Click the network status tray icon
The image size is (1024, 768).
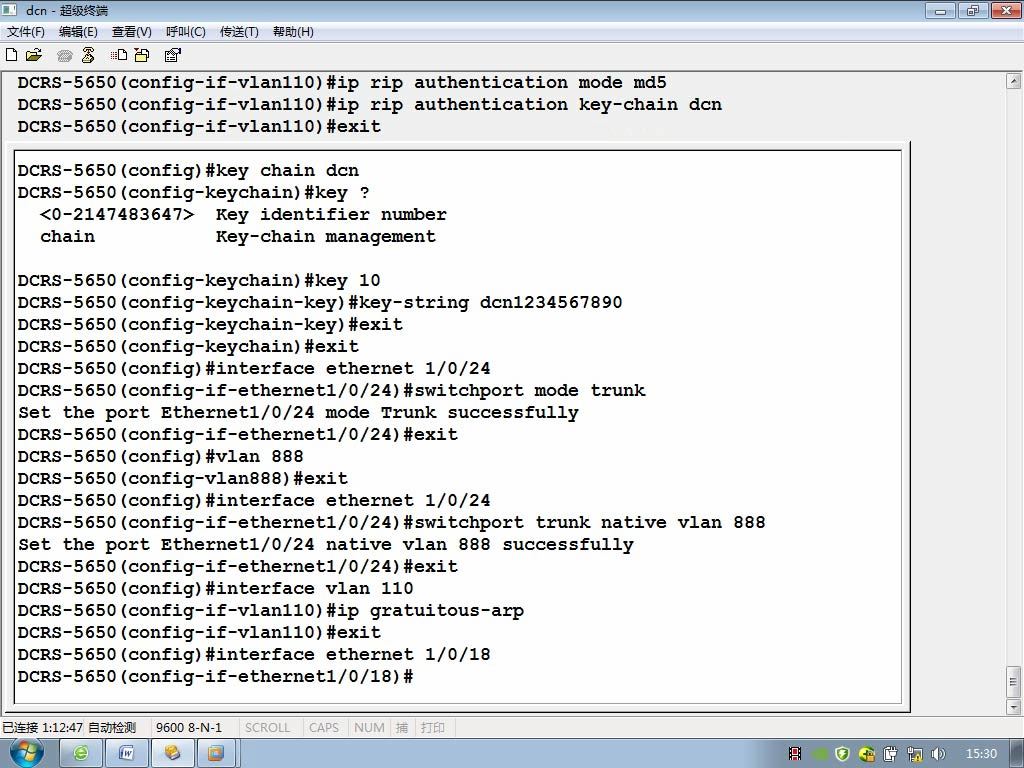click(x=914, y=754)
